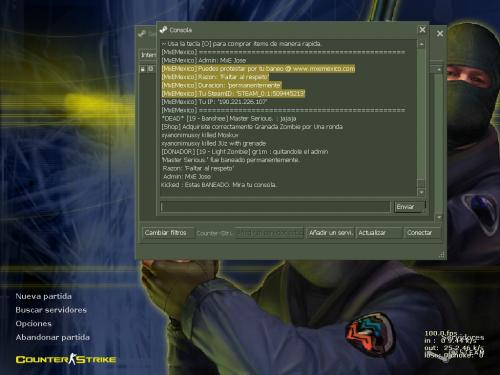Viewport: 500px width, 375px height.
Task: Open Cambiar filtros
Action: [168, 233]
